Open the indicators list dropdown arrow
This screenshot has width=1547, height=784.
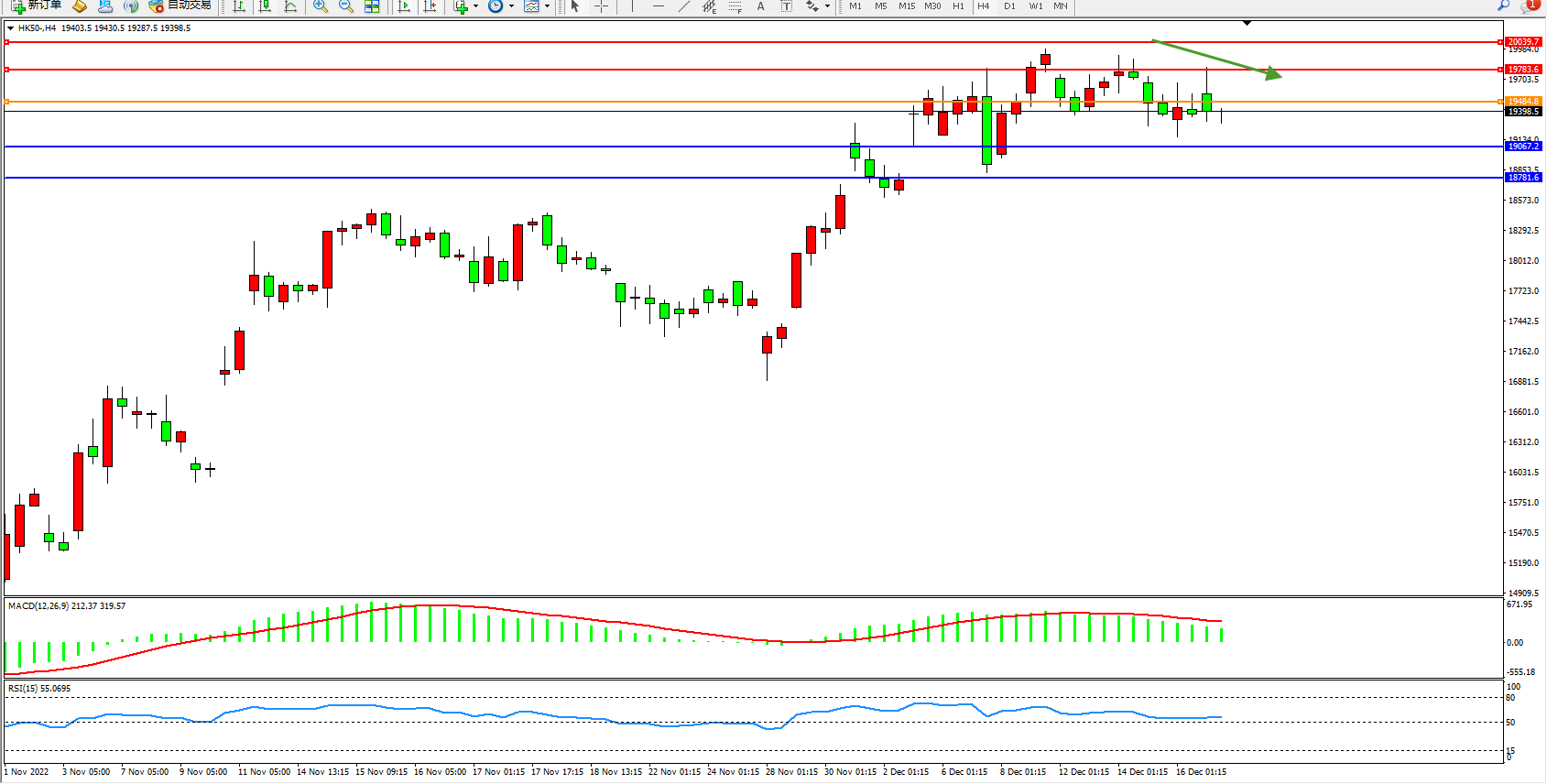[x=475, y=6]
